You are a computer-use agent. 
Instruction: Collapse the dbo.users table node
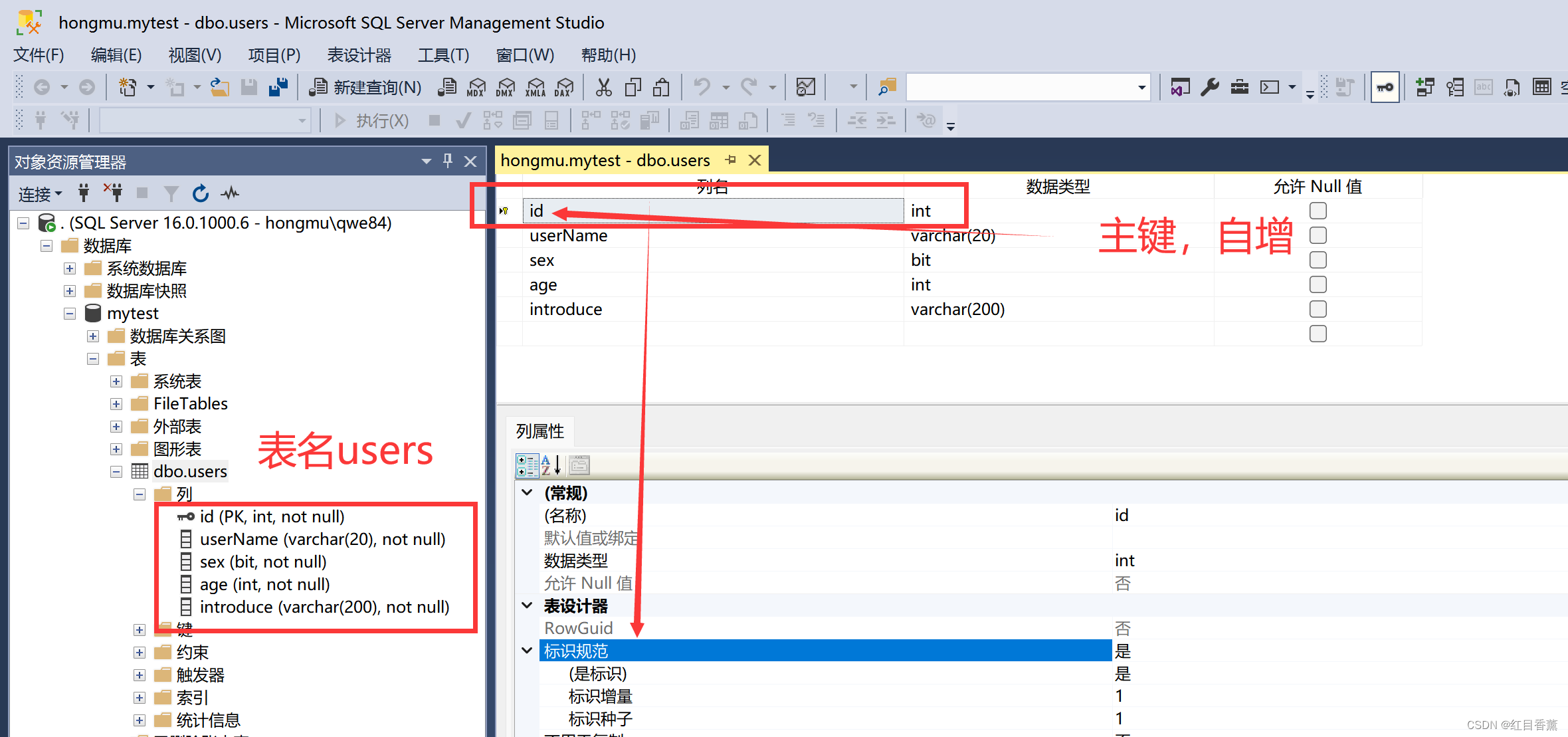[116, 472]
